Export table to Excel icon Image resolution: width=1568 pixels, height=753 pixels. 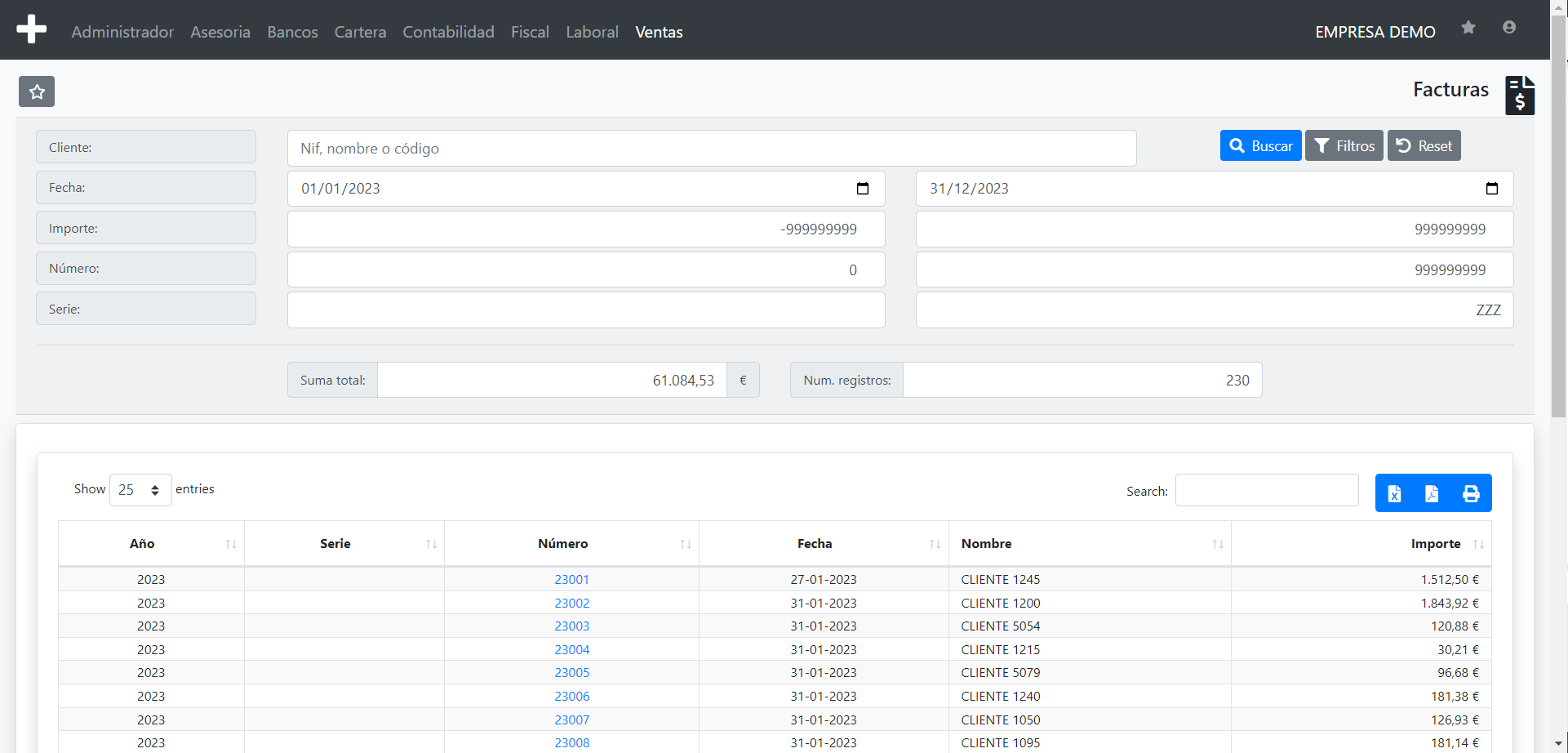(1394, 493)
